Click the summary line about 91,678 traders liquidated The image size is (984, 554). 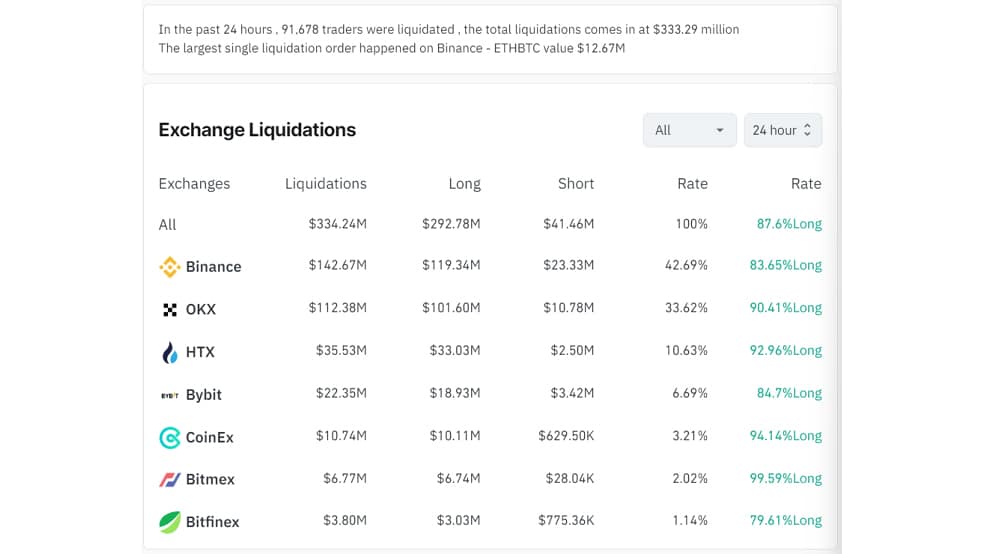(x=449, y=29)
